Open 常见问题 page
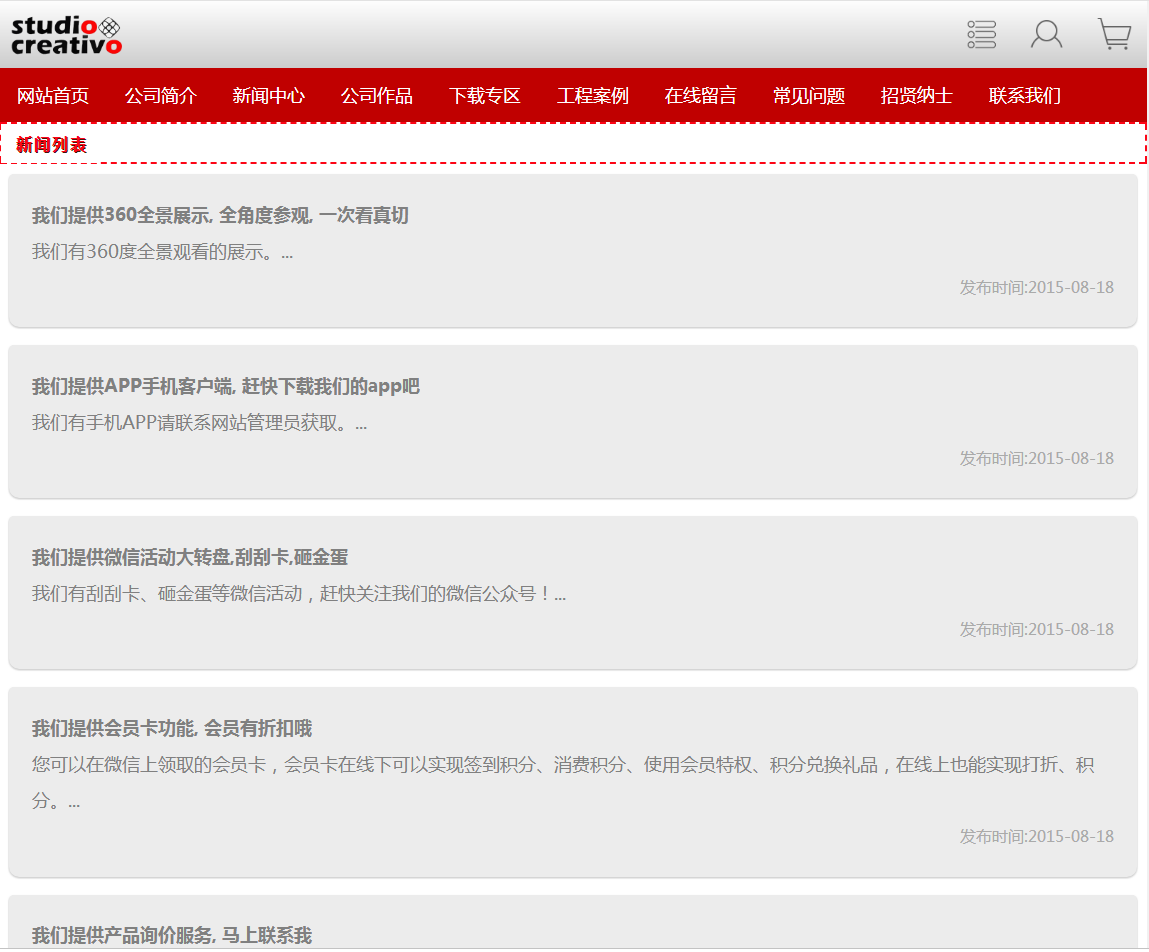 (x=809, y=96)
